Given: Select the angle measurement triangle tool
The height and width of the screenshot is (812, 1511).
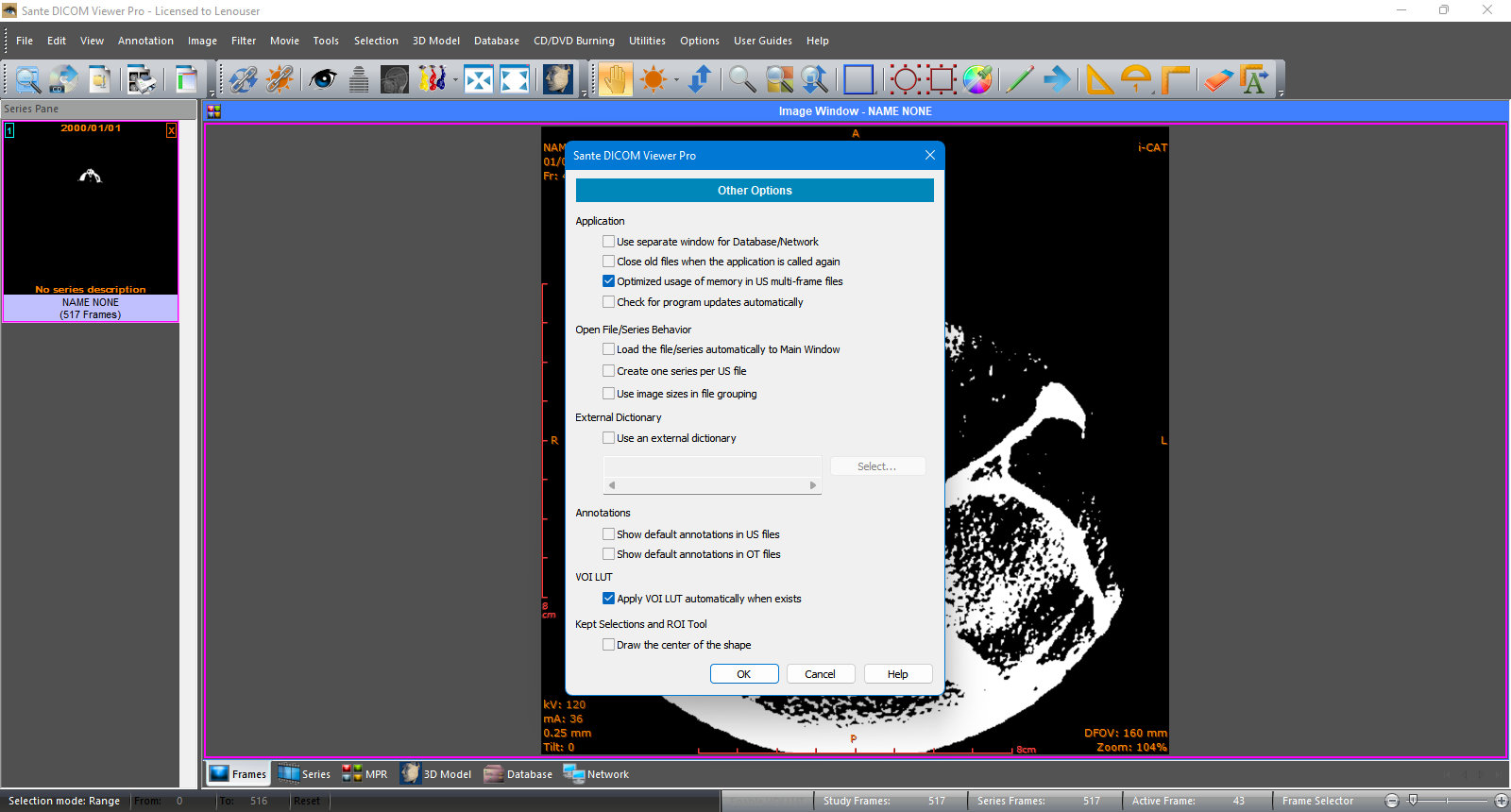Looking at the screenshot, I should tap(1098, 79).
